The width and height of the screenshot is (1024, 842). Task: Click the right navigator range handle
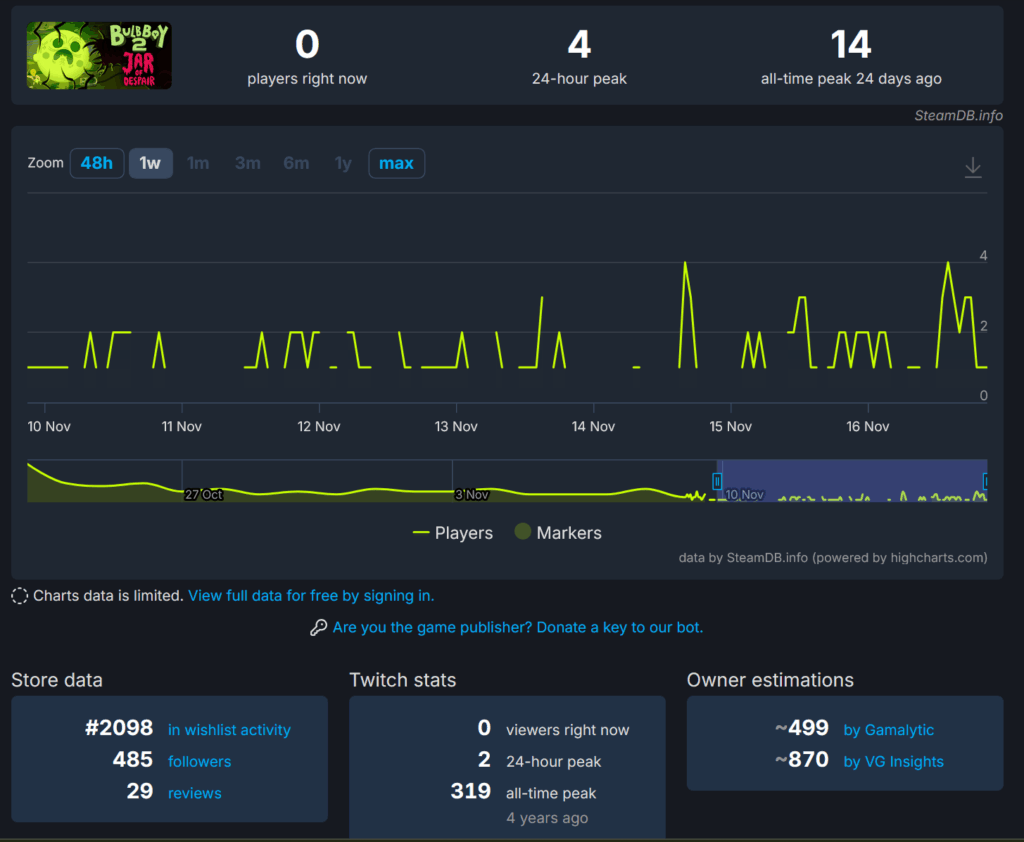click(x=986, y=481)
